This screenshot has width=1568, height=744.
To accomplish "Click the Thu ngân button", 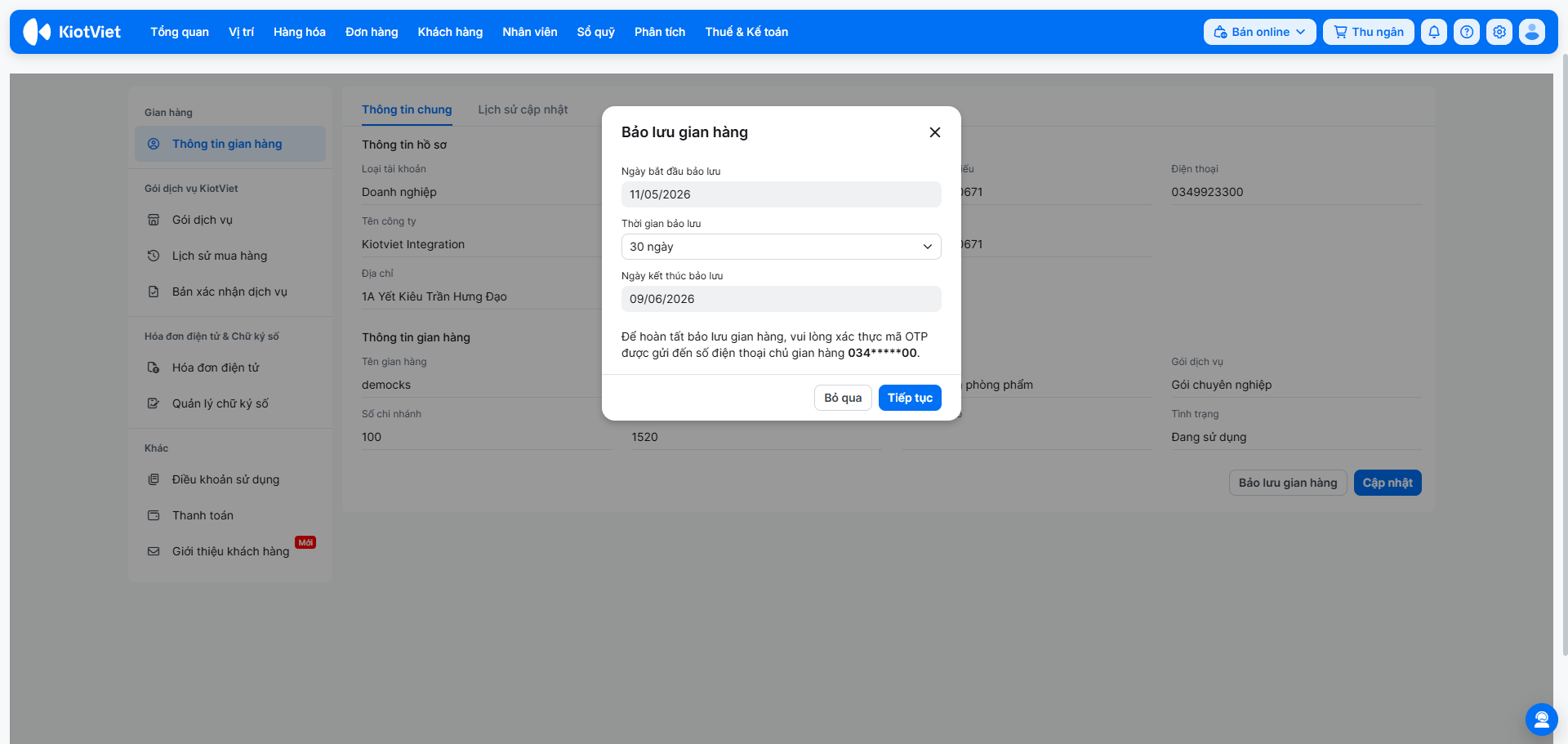I will pos(1369,32).
